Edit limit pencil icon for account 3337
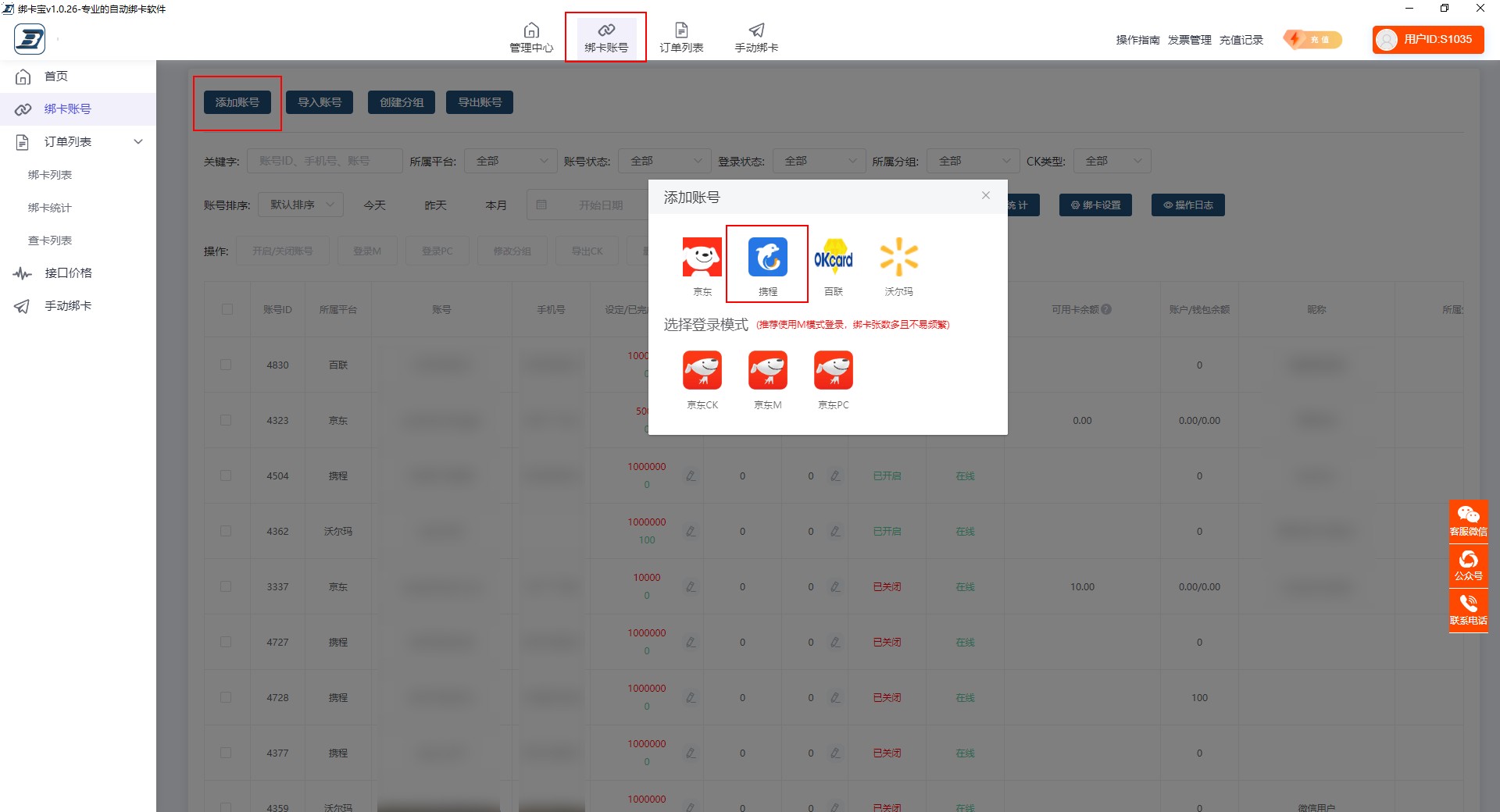Viewport: 1500px width, 812px height. point(691,586)
